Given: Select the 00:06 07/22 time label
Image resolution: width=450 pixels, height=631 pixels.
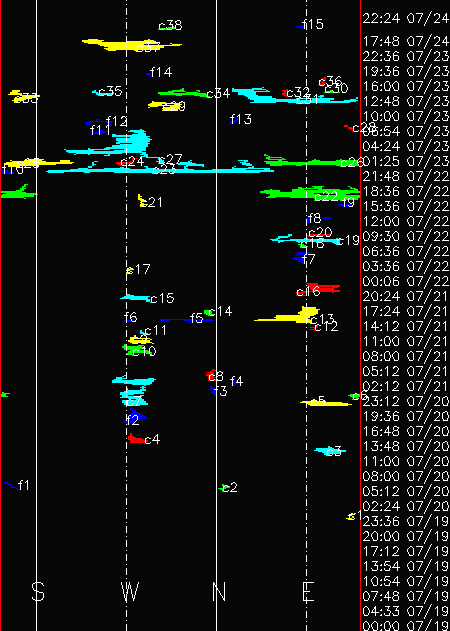Looking at the screenshot, I should coord(406,281).
